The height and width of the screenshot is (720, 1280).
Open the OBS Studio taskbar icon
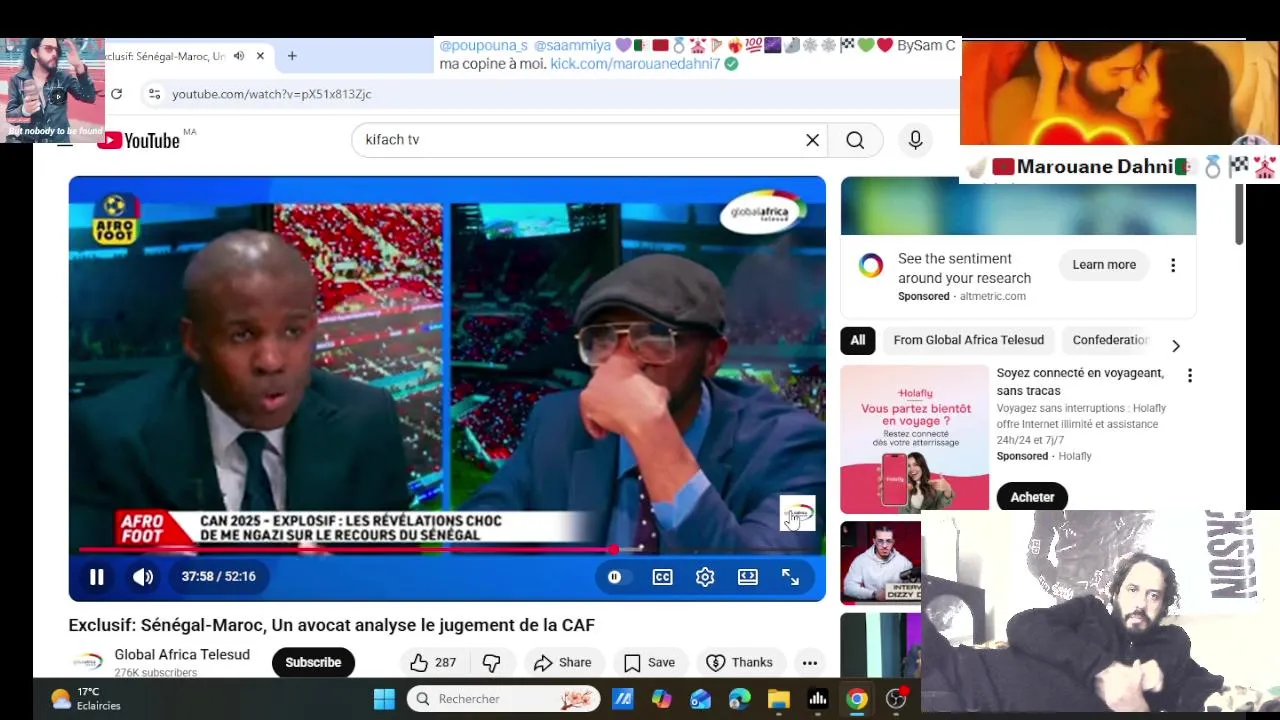[896, 699]
